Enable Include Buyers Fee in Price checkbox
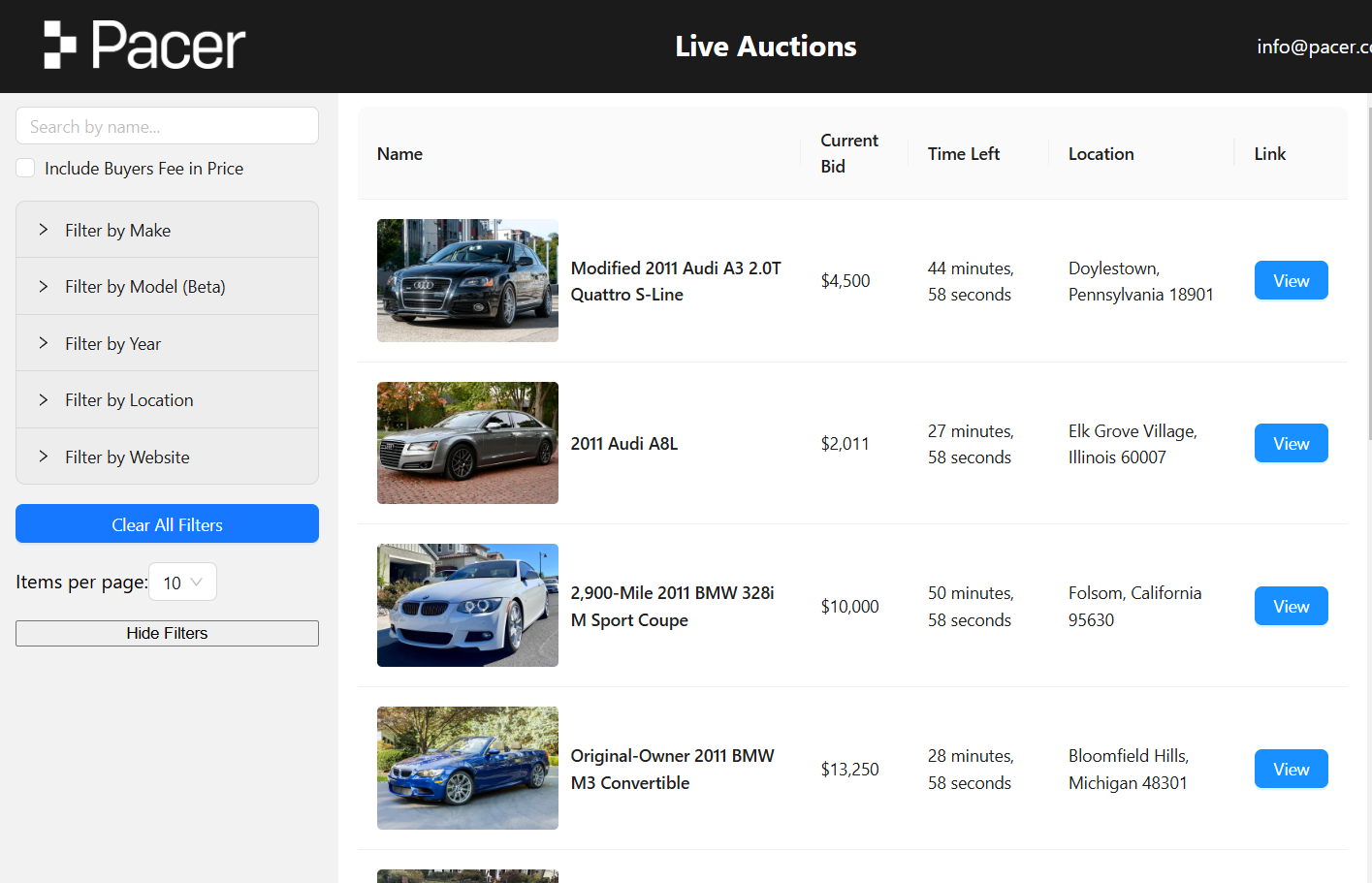Viewport: 1372px width, 883px height. [x=26, y=168]
